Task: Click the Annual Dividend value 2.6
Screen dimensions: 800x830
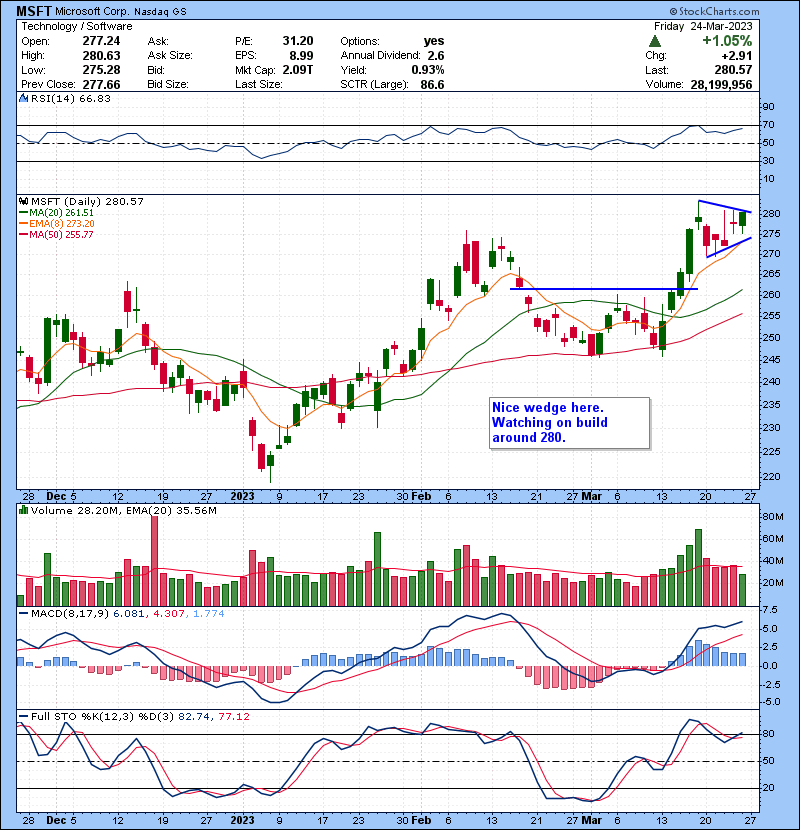Action: [x=436, y=55]
